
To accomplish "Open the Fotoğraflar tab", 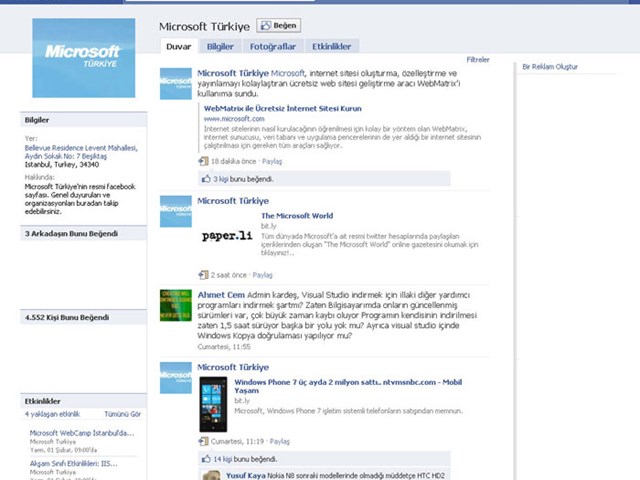I will (271, 46).
